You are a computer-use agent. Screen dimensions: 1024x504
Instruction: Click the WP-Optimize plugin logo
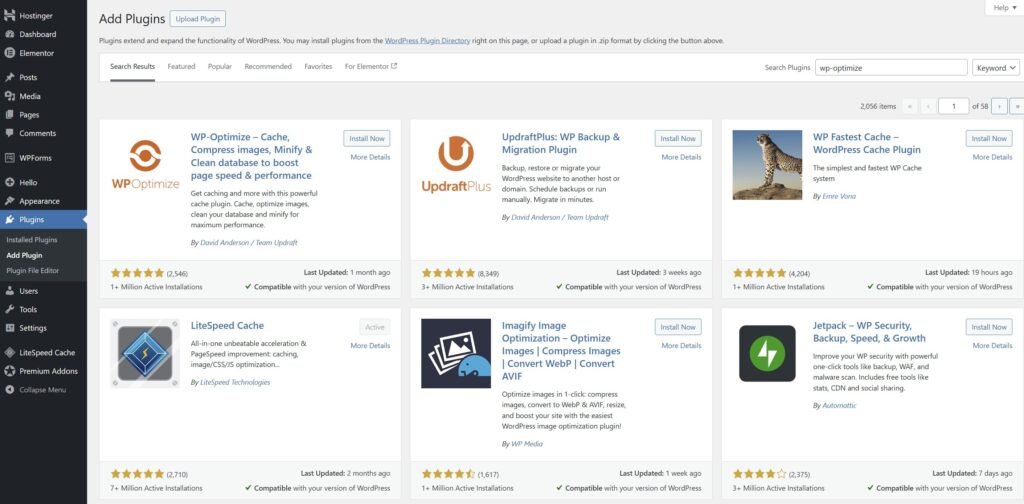[x=145, y=164]
